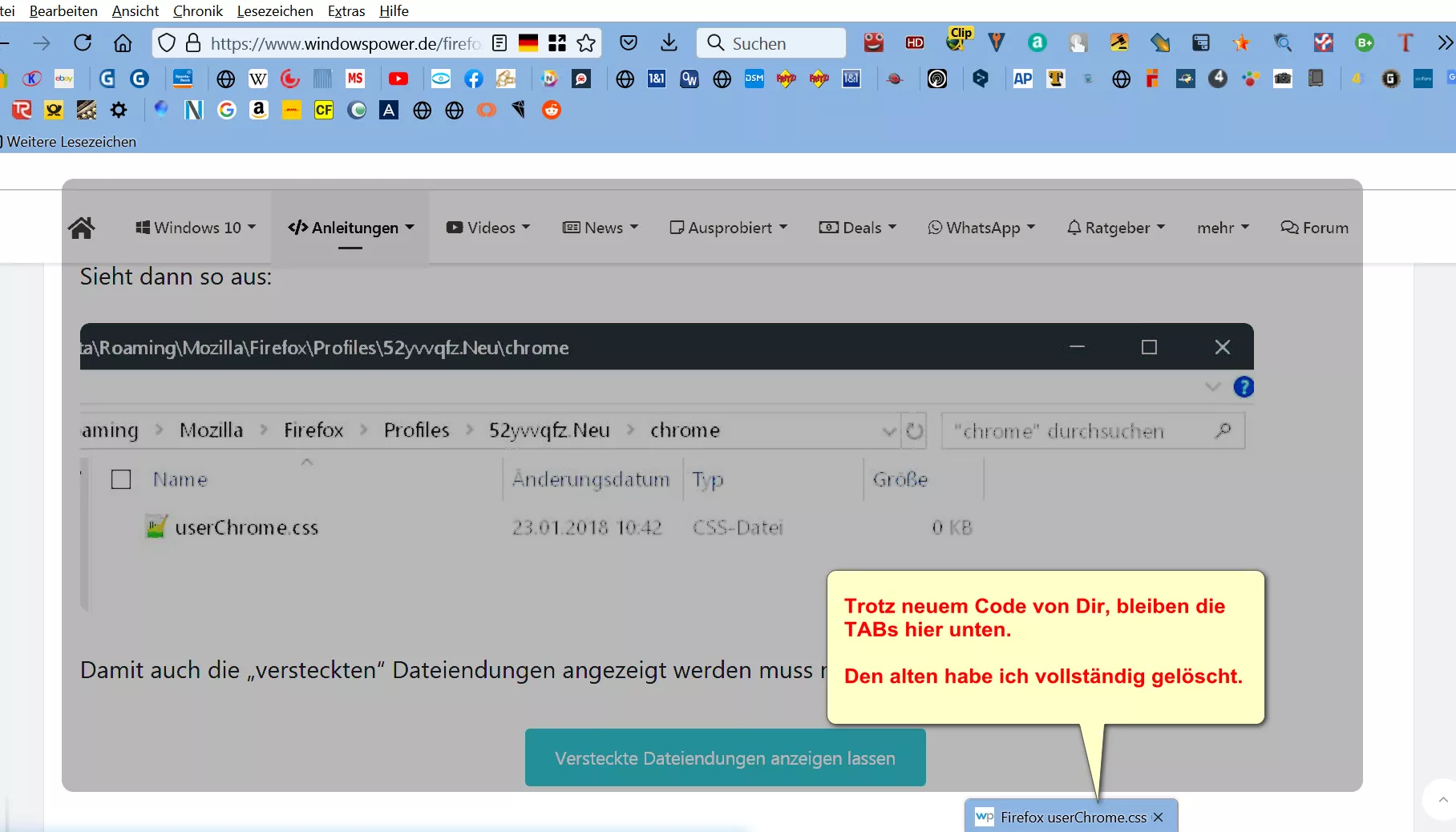Focus the Suchen search field
Image resolution: width=1456 pixels, height=832 pixels.
click(x=771, y=43)
